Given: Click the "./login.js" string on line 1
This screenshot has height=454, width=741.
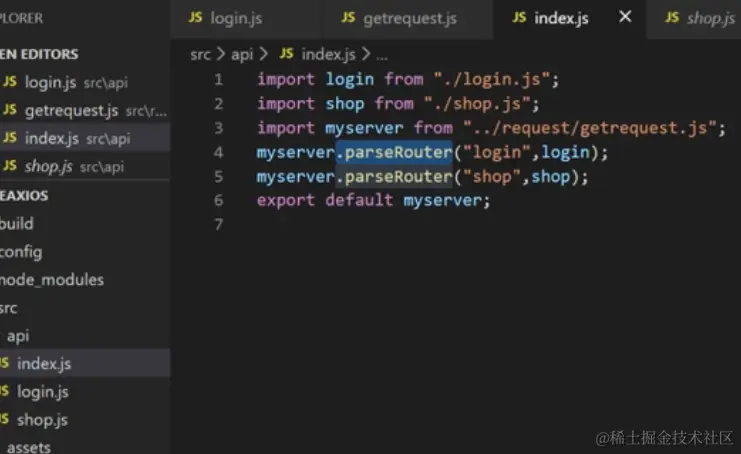Looking at the screenshot, I should pos(492,79).
